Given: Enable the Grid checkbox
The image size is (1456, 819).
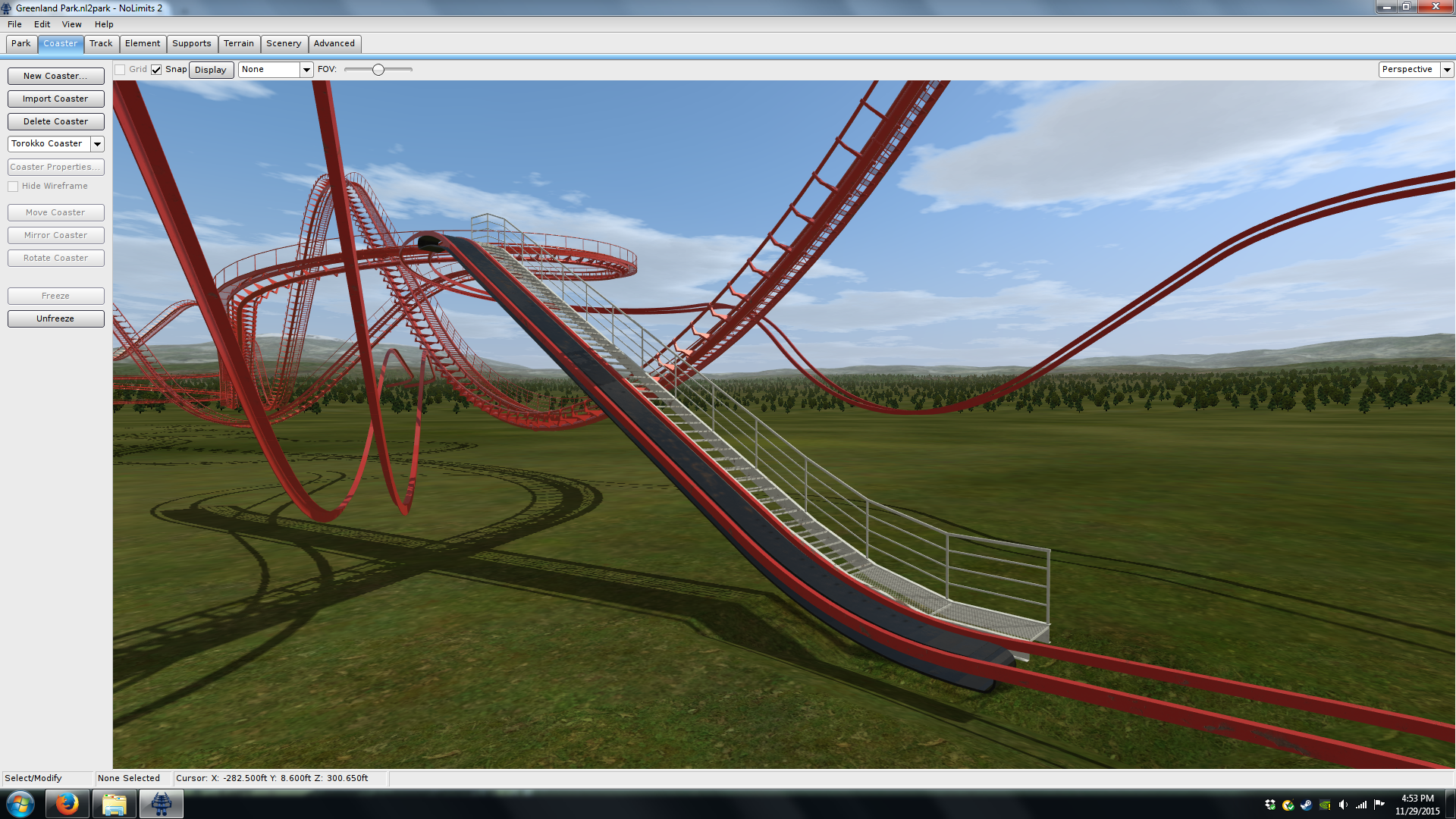Looking at the screenshot, I should coord(120,70).
